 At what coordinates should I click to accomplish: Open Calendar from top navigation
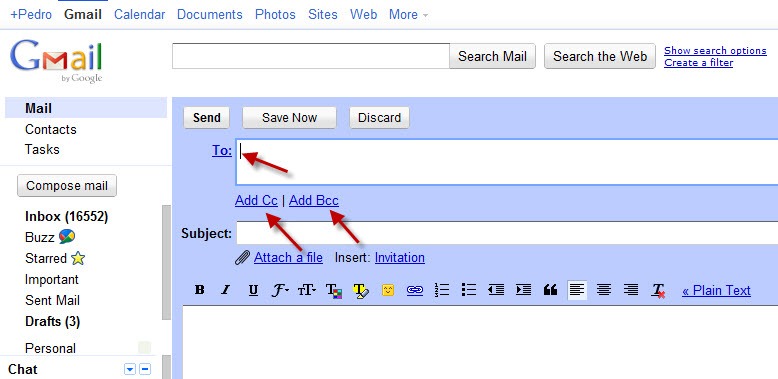139,14
